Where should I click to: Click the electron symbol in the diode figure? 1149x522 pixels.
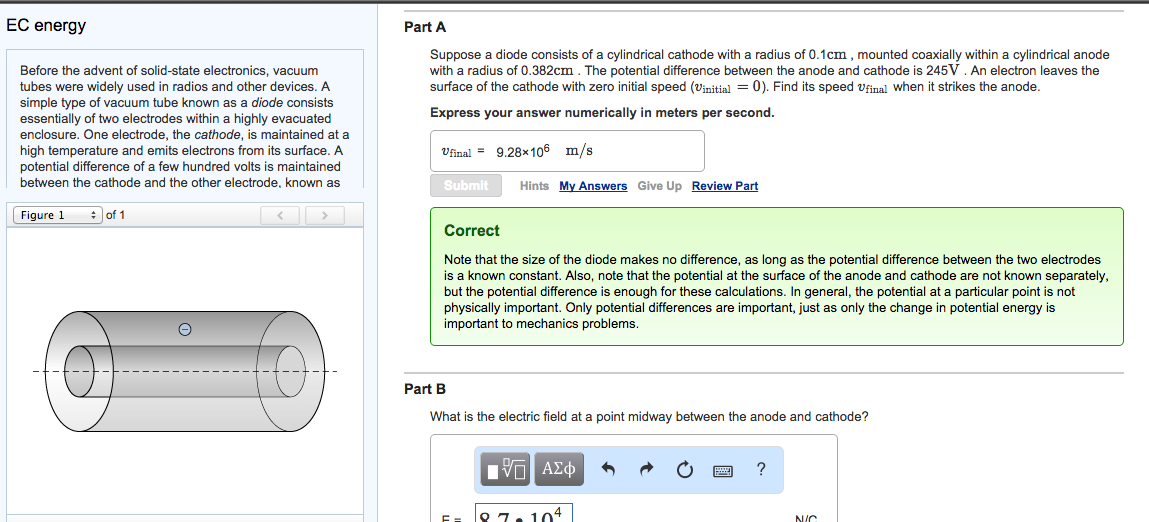click(x=183, y=328)
